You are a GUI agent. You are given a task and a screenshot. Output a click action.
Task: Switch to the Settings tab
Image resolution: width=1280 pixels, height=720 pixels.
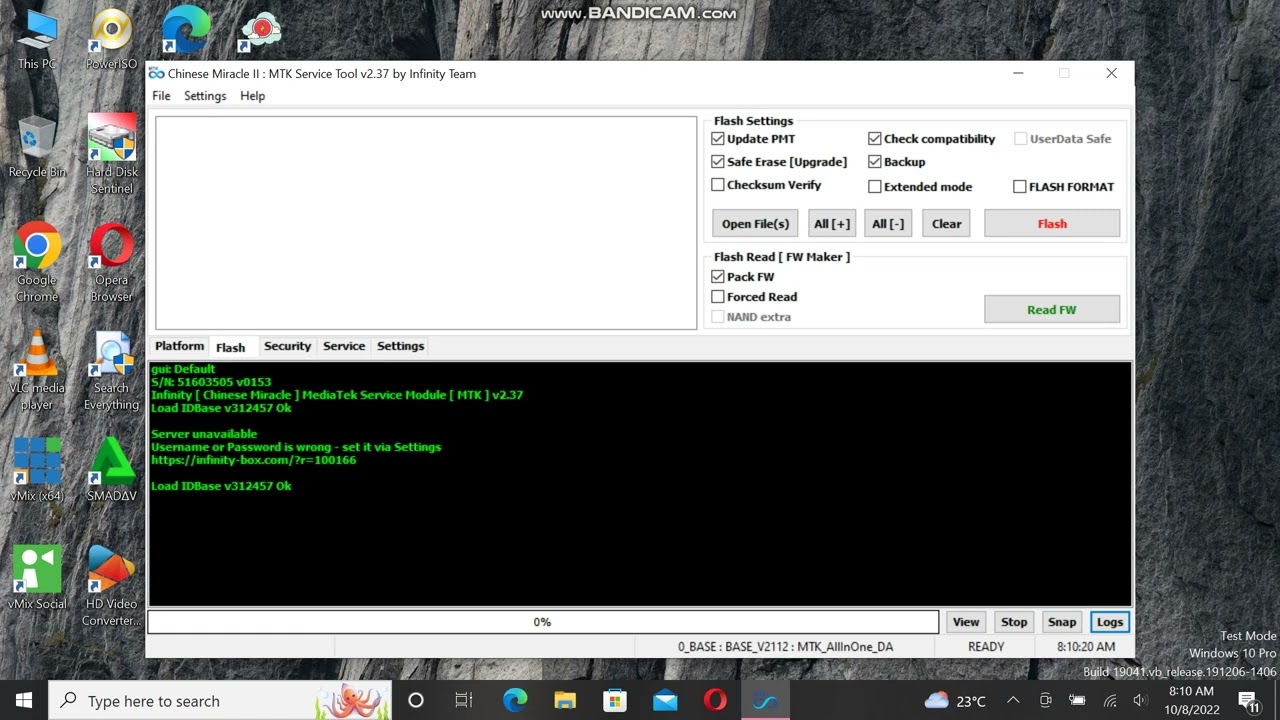(400, 346)
